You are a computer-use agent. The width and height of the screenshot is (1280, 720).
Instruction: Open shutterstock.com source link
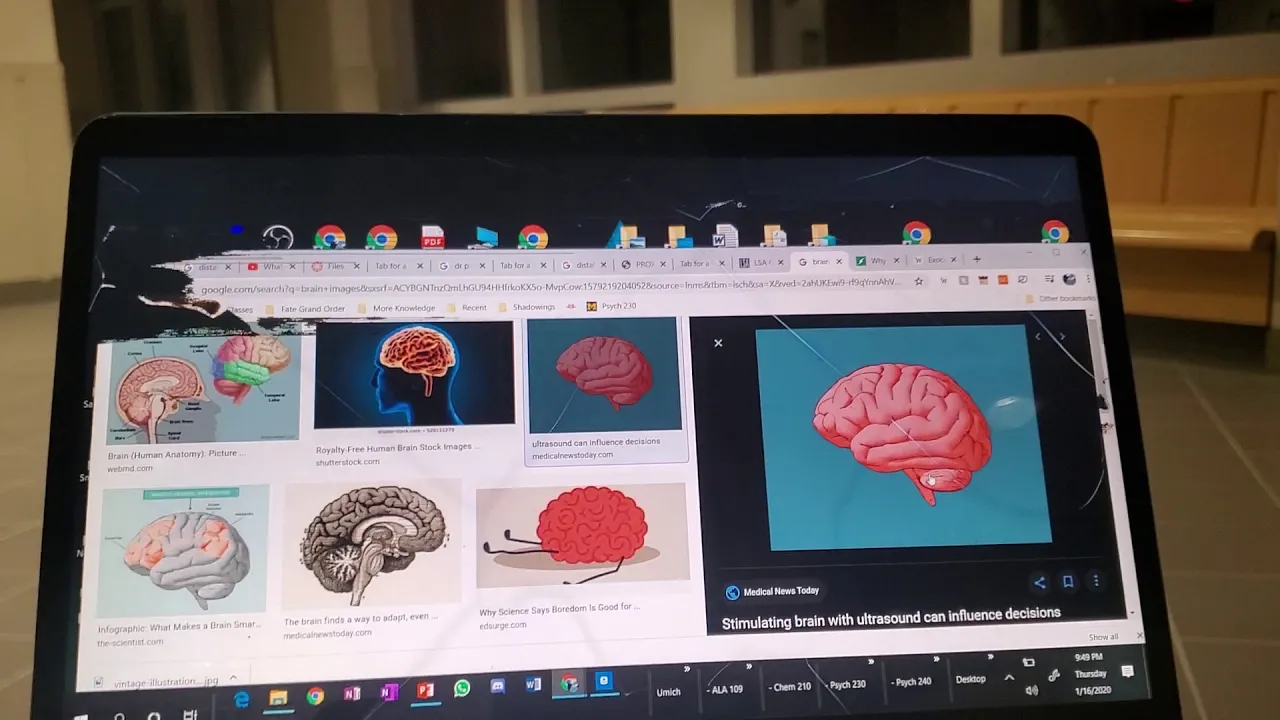347,462
